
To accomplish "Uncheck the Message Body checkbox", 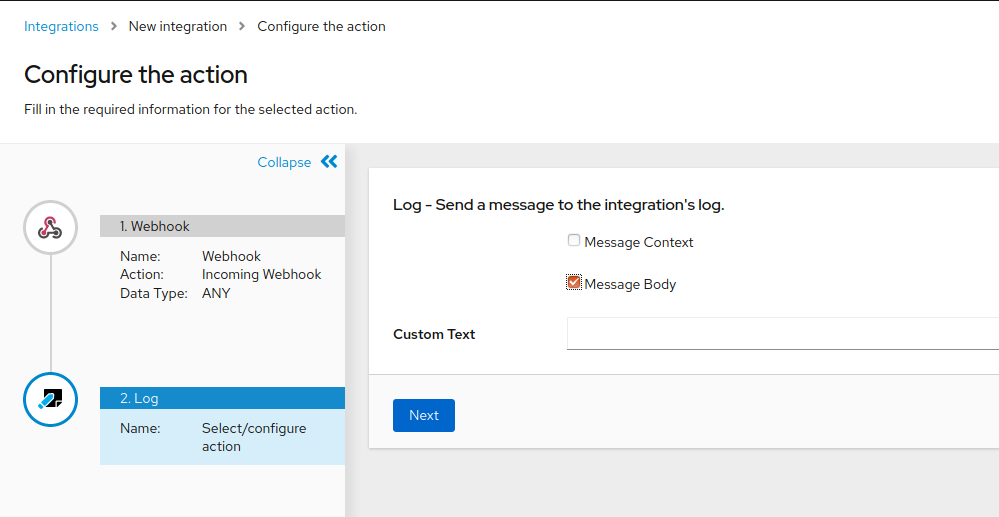I will click(574, 282).
